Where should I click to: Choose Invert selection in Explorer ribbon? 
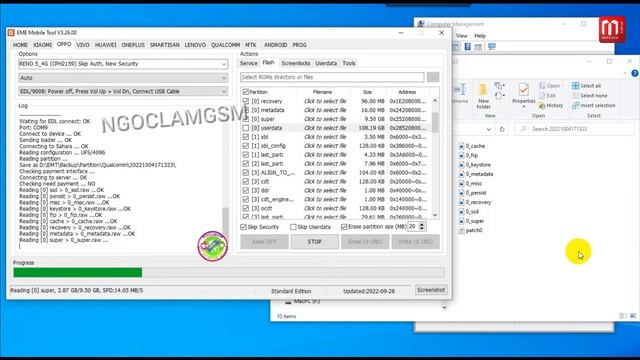click(593, 105)
